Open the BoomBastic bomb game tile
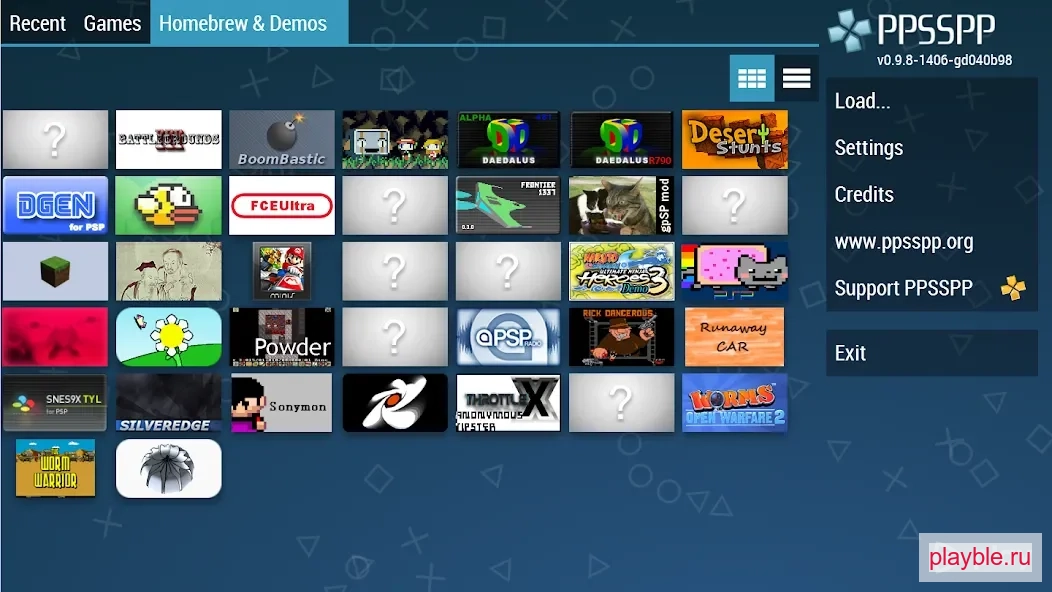1052x592 pixels. tap(282, 140)
